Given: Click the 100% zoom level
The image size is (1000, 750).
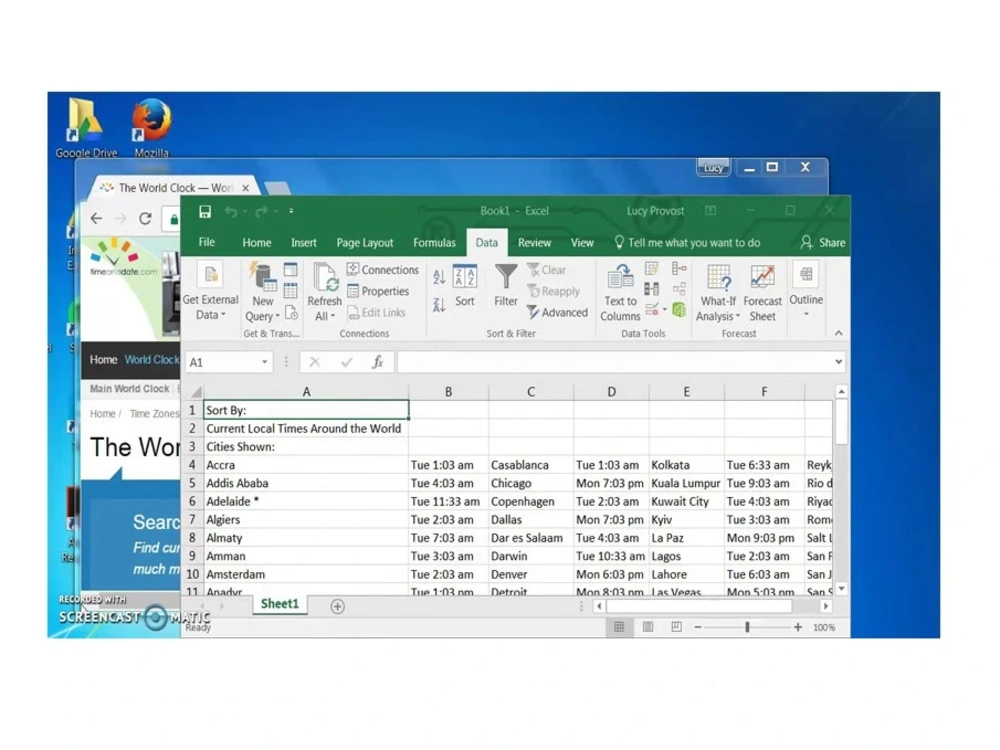Looking at the screenshot, I should (x=824, y=628).
